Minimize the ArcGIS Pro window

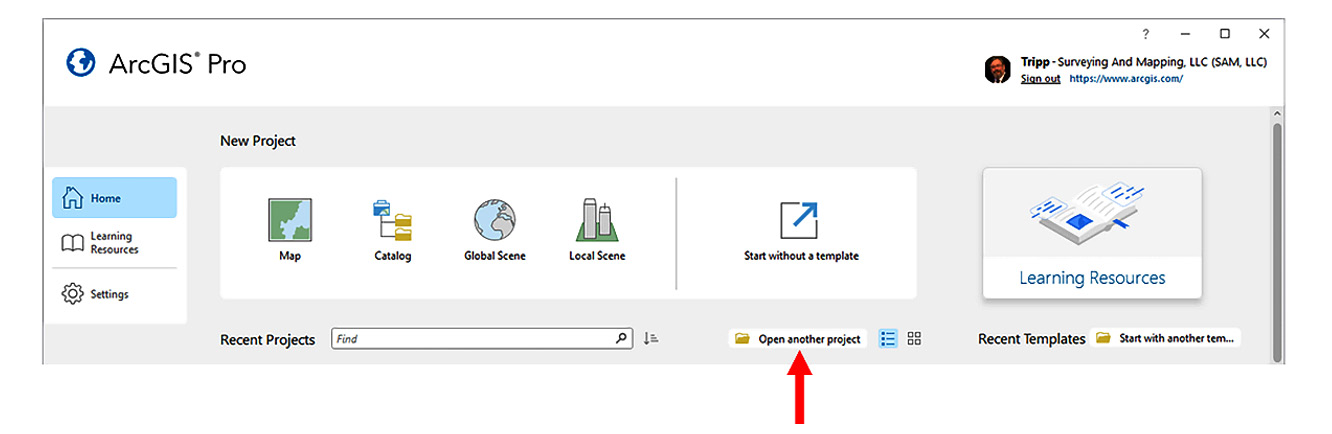[x=1186, y=34]
